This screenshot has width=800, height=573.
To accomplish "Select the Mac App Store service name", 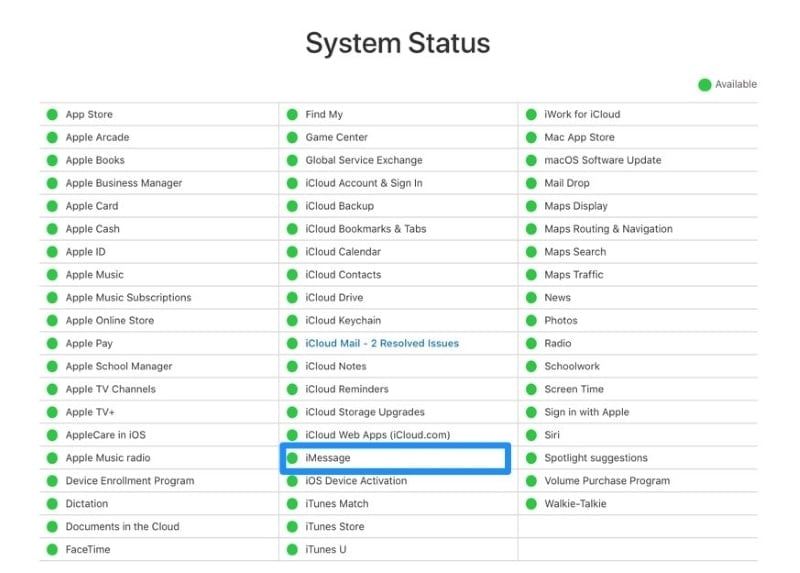I will pos(579,138).
